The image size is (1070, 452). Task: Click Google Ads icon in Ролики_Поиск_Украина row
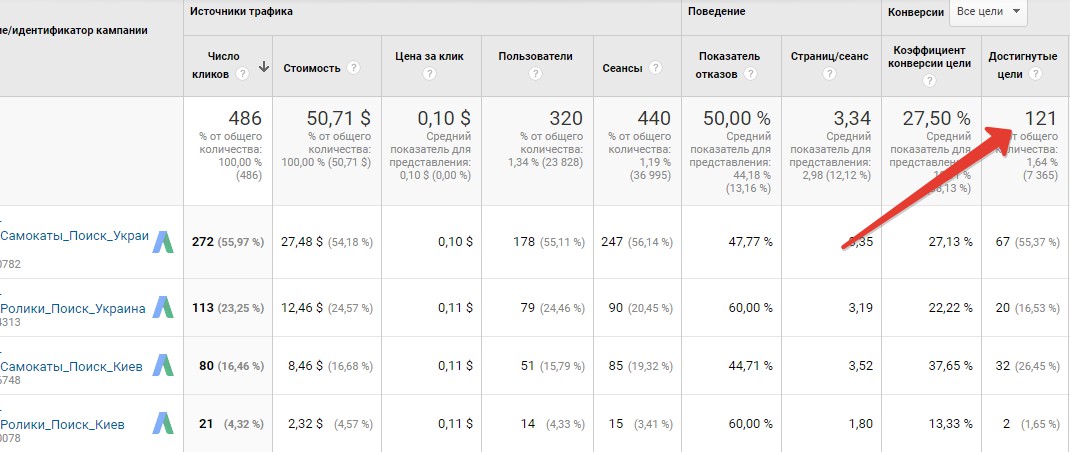click(163, 307)
